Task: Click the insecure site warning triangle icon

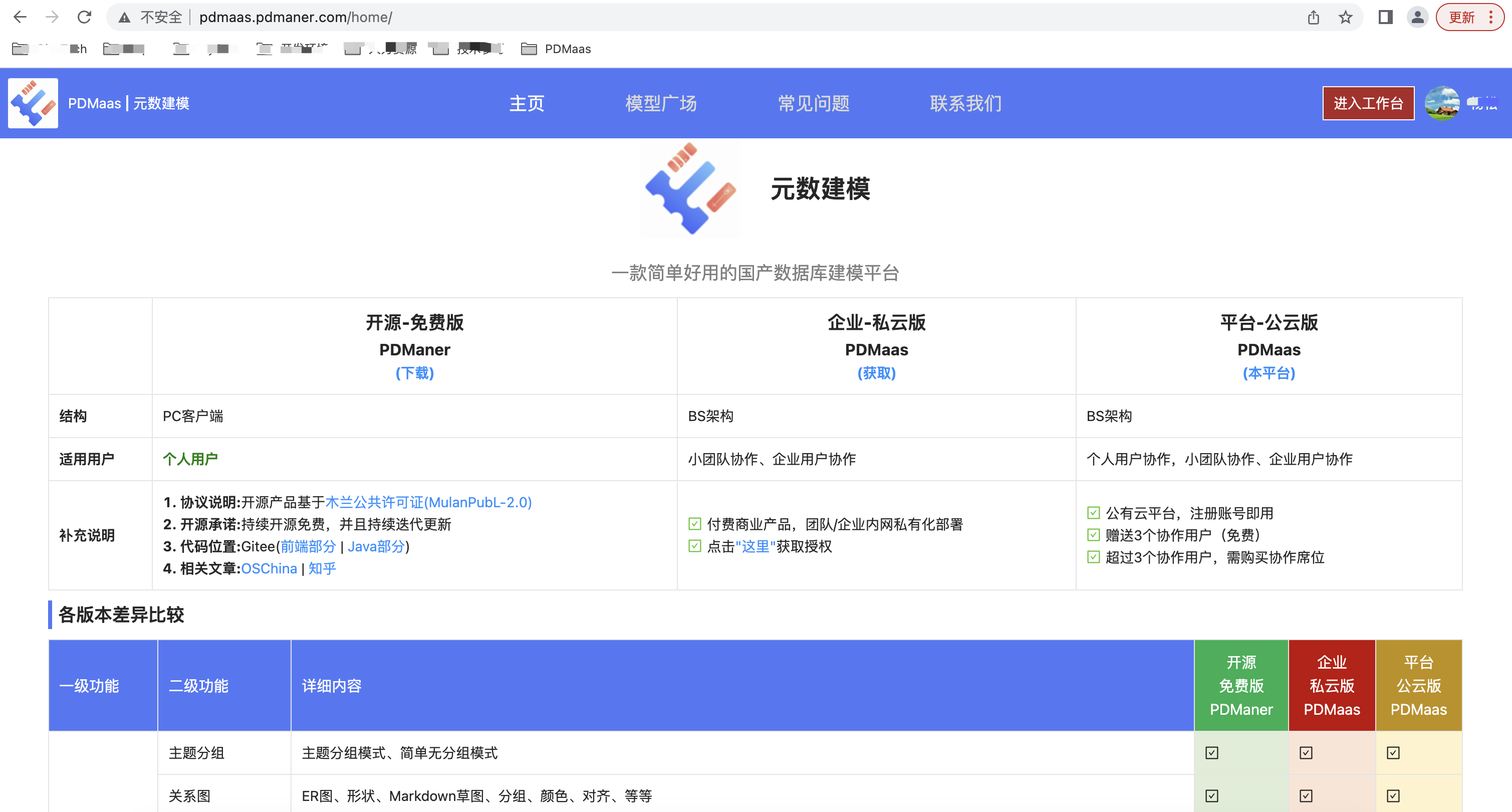Action: (x=124, y=18)
